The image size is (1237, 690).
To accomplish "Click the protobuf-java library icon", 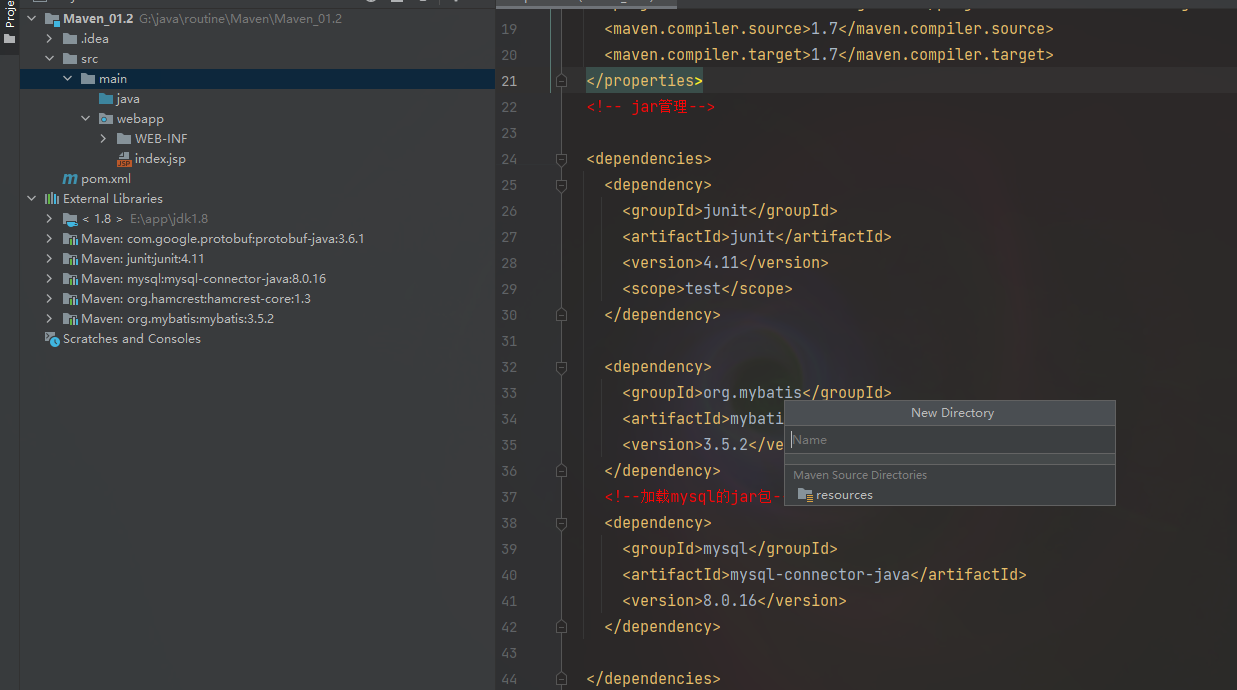I will coord(70,239).
